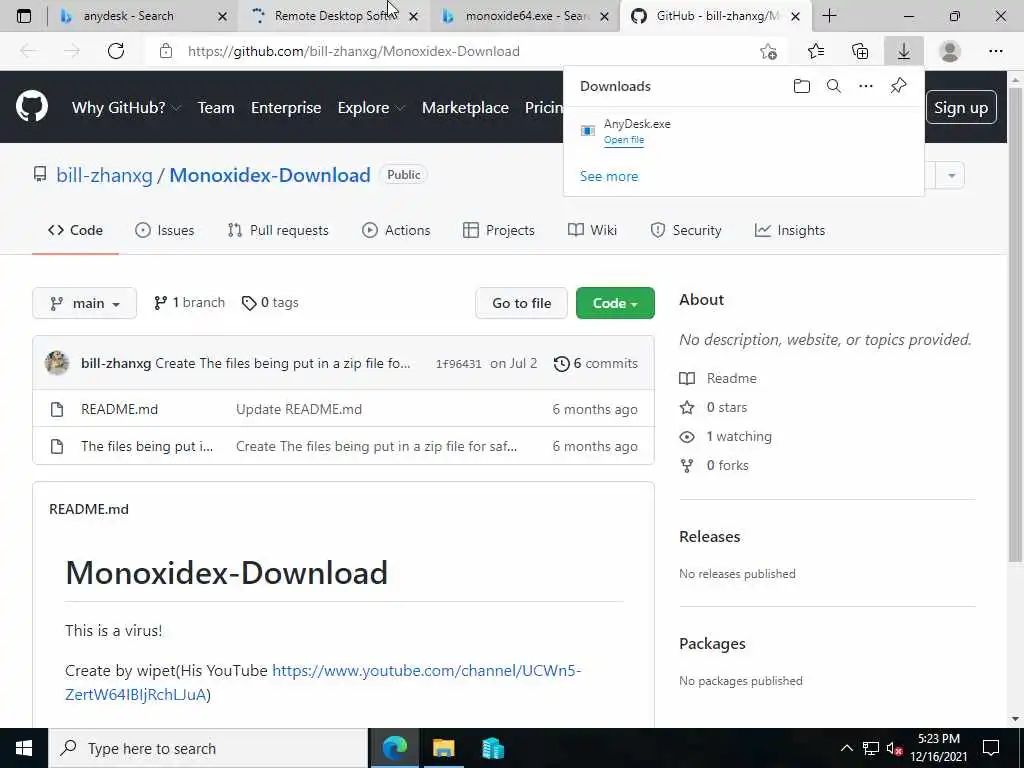Viewport: 1024px width, 768px height.
Task: Open the Pull requests tab
Action: click(x=278, y=231)
